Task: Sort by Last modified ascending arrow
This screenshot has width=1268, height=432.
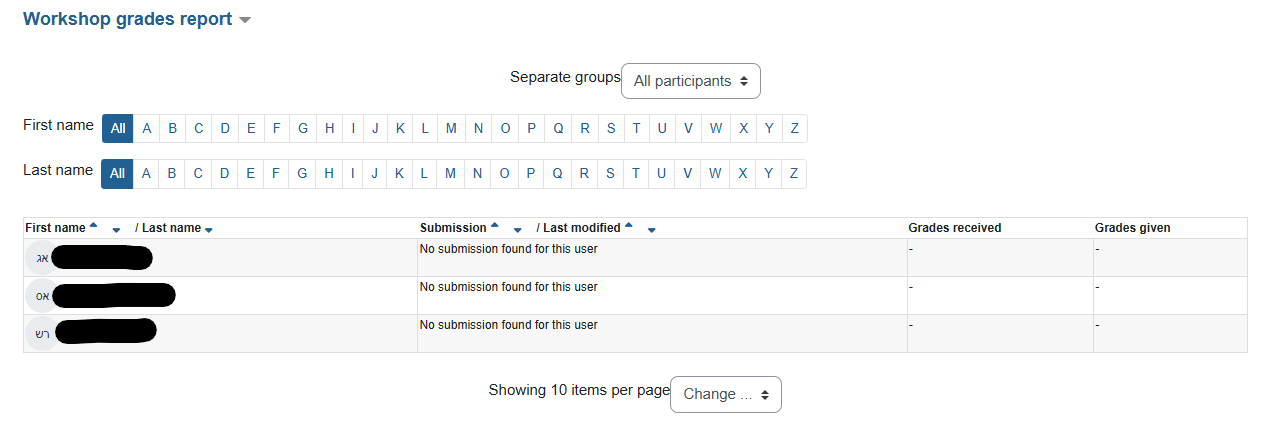Action: [629, 226]
